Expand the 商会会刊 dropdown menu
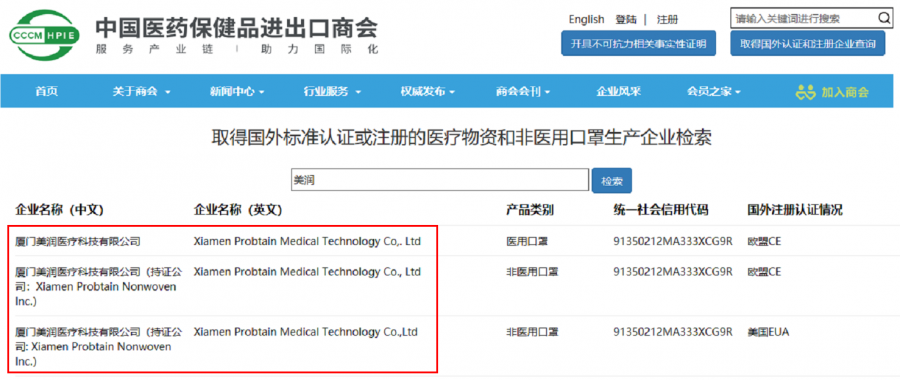This screenshot has width=900, height=380. 522,92
